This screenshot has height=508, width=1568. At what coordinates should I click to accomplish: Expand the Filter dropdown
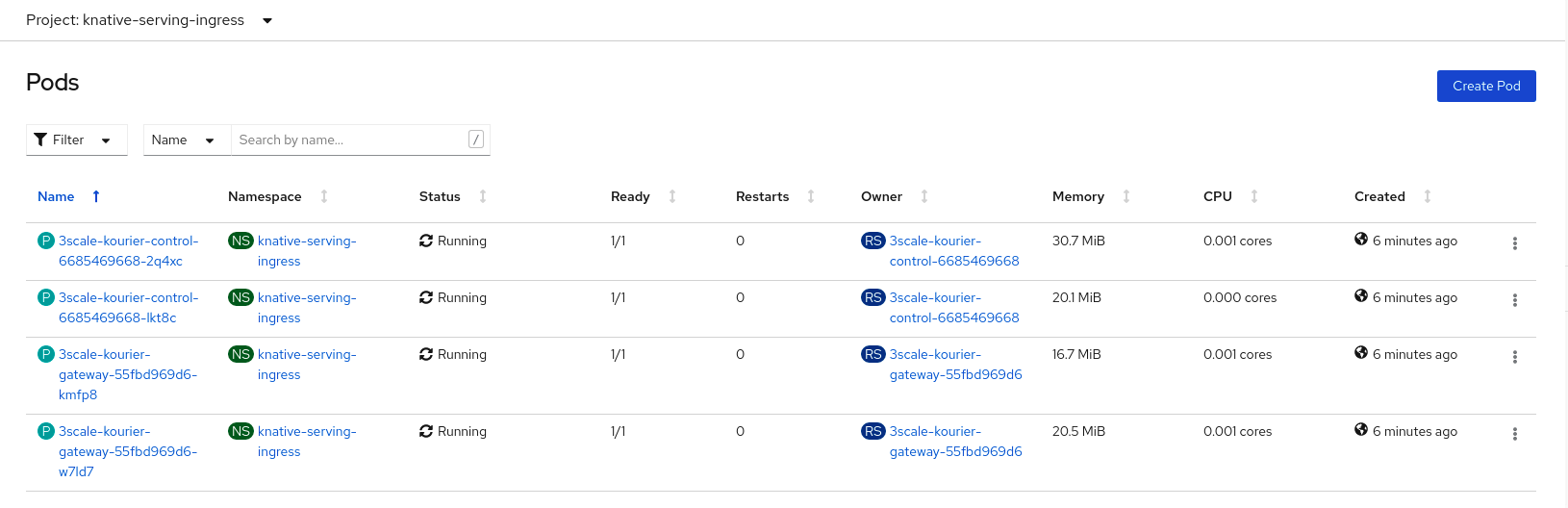coord(76,140)
